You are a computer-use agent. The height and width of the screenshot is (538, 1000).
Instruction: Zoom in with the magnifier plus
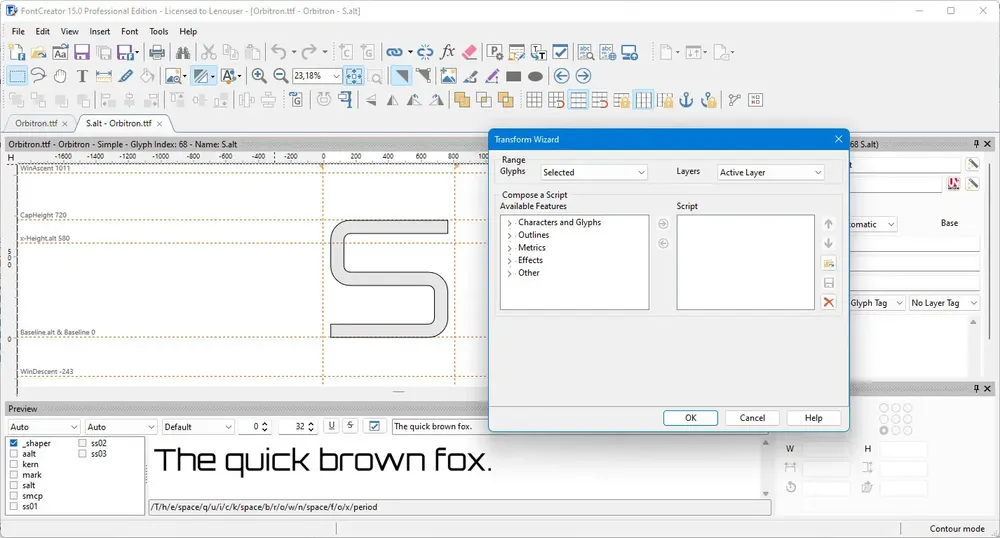259,76
